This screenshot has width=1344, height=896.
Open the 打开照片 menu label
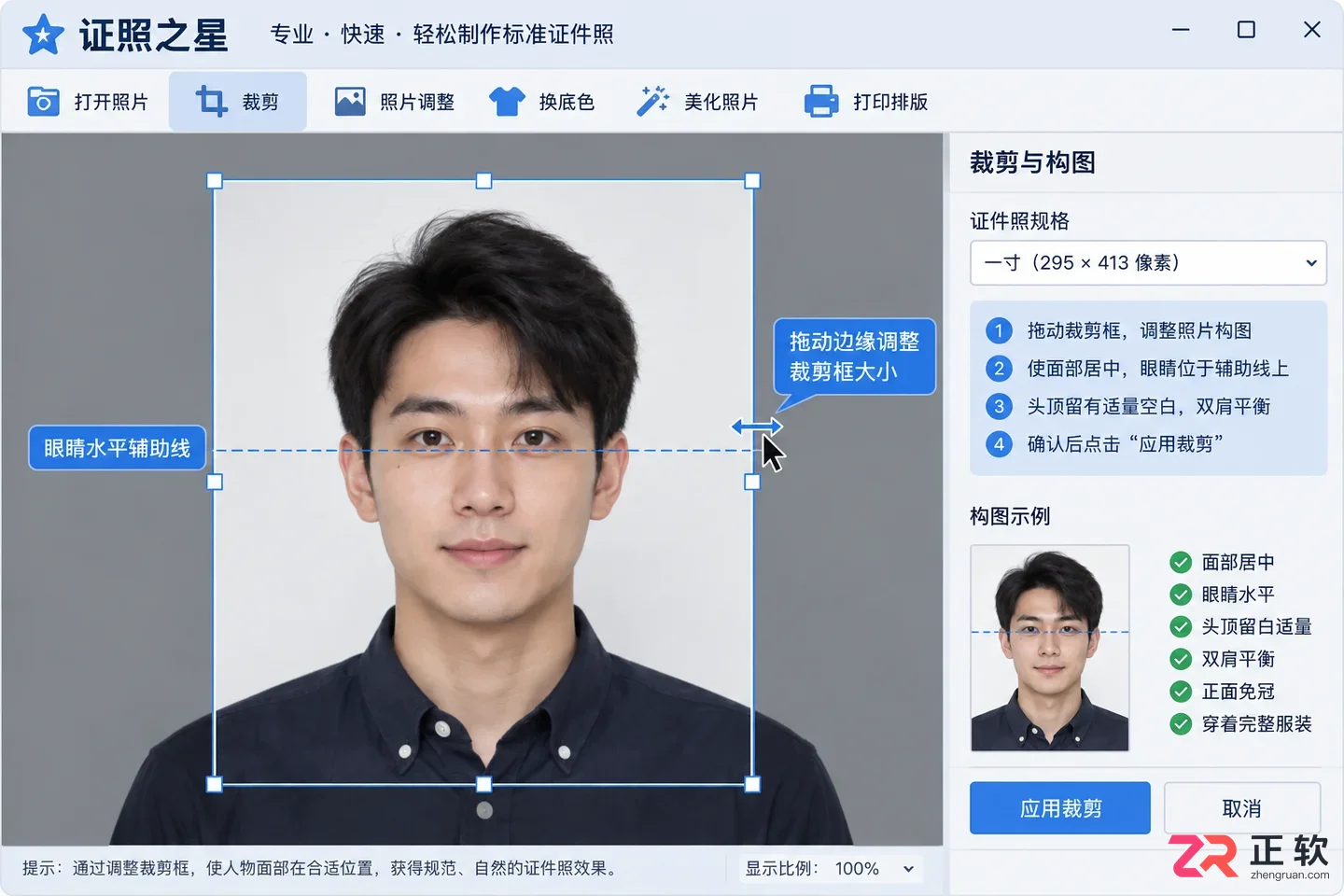111,102
